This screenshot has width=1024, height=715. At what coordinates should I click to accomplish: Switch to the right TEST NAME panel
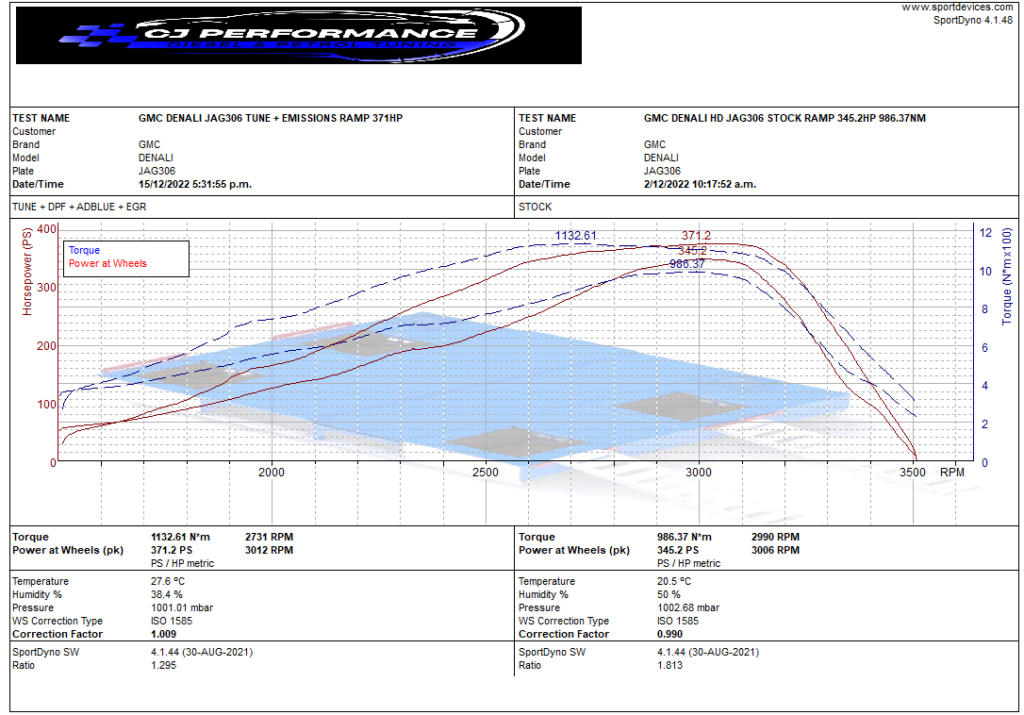(547, 117)
